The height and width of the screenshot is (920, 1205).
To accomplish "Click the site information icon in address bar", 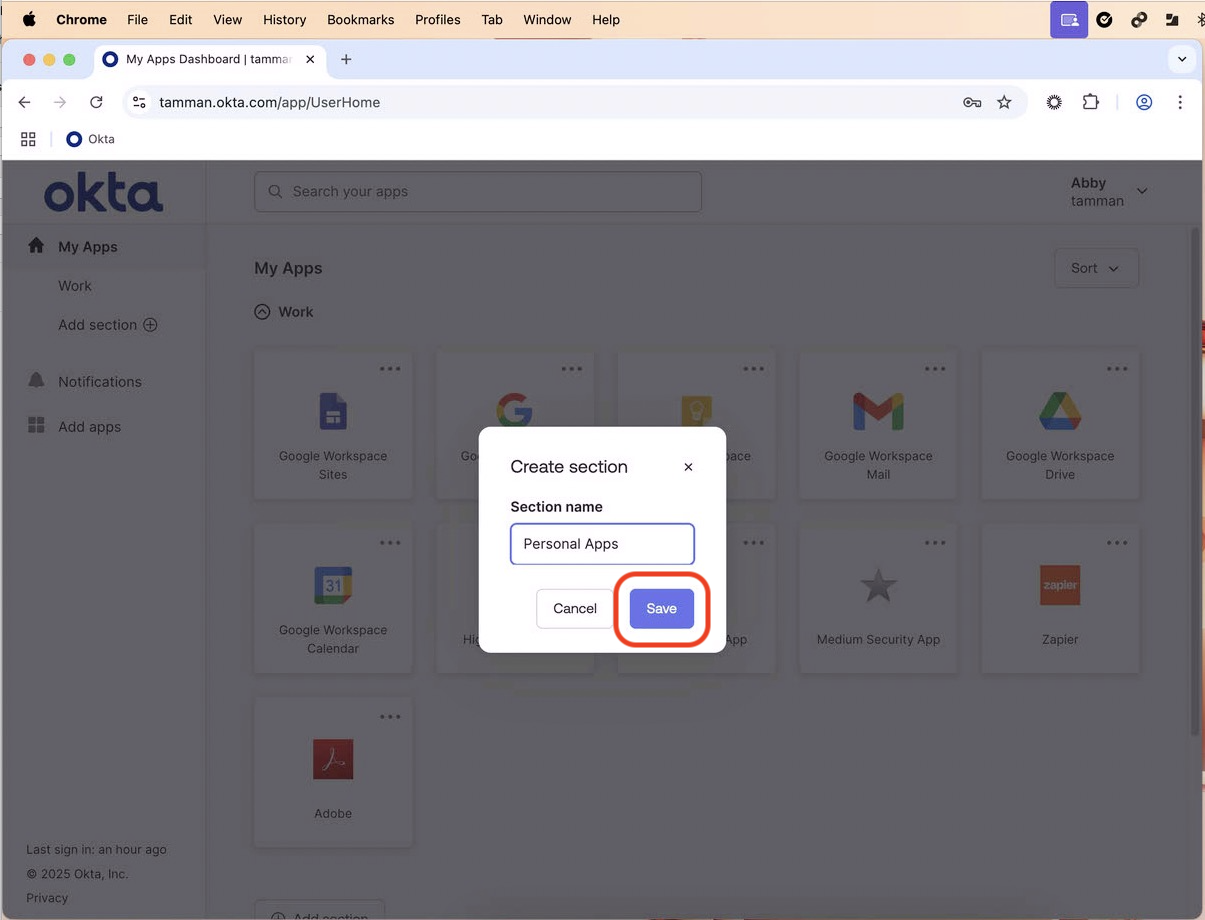I will pyautogui.click(x=140, y=102).
